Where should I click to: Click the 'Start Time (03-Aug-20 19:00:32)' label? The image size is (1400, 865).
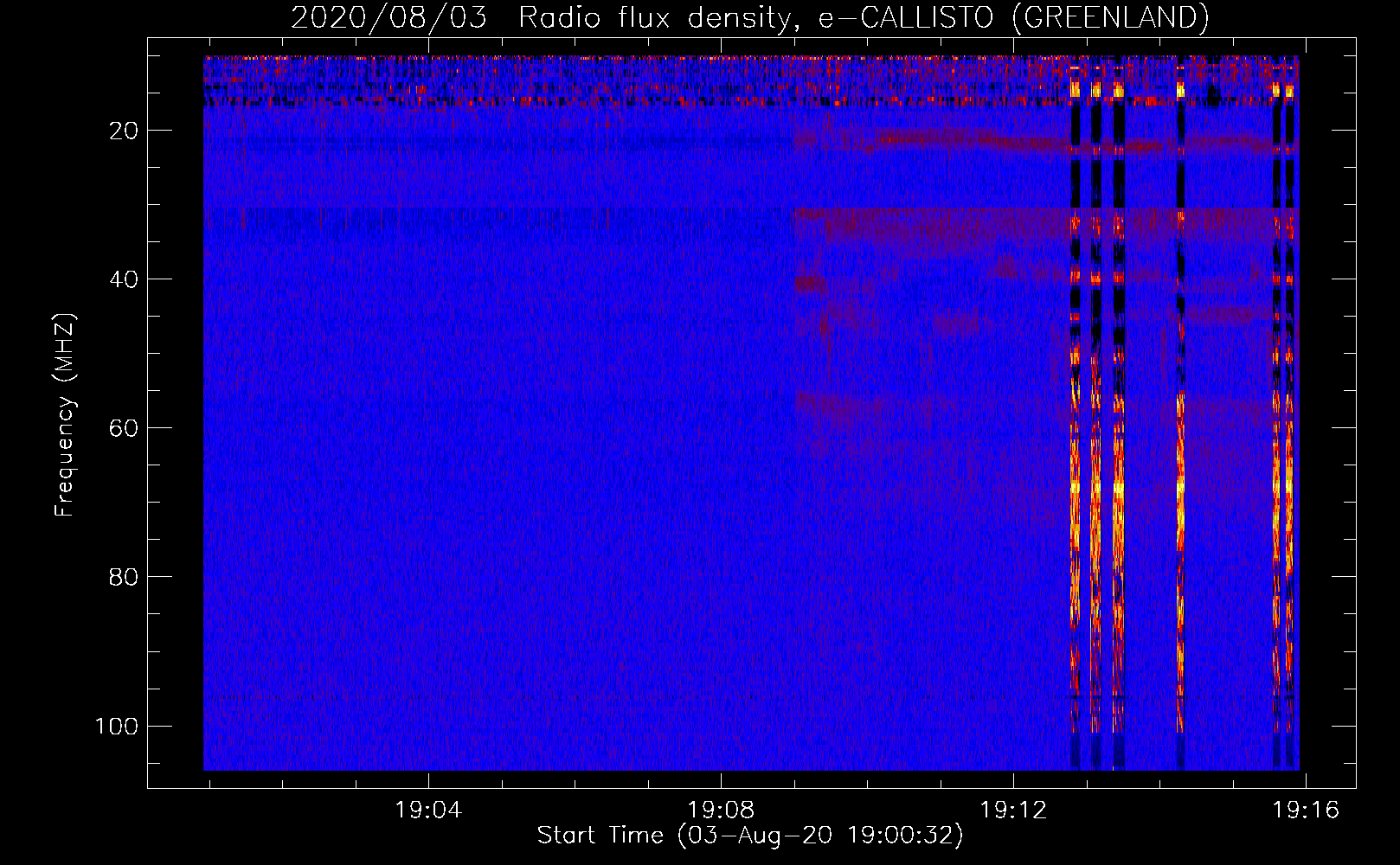coord(750,836)
